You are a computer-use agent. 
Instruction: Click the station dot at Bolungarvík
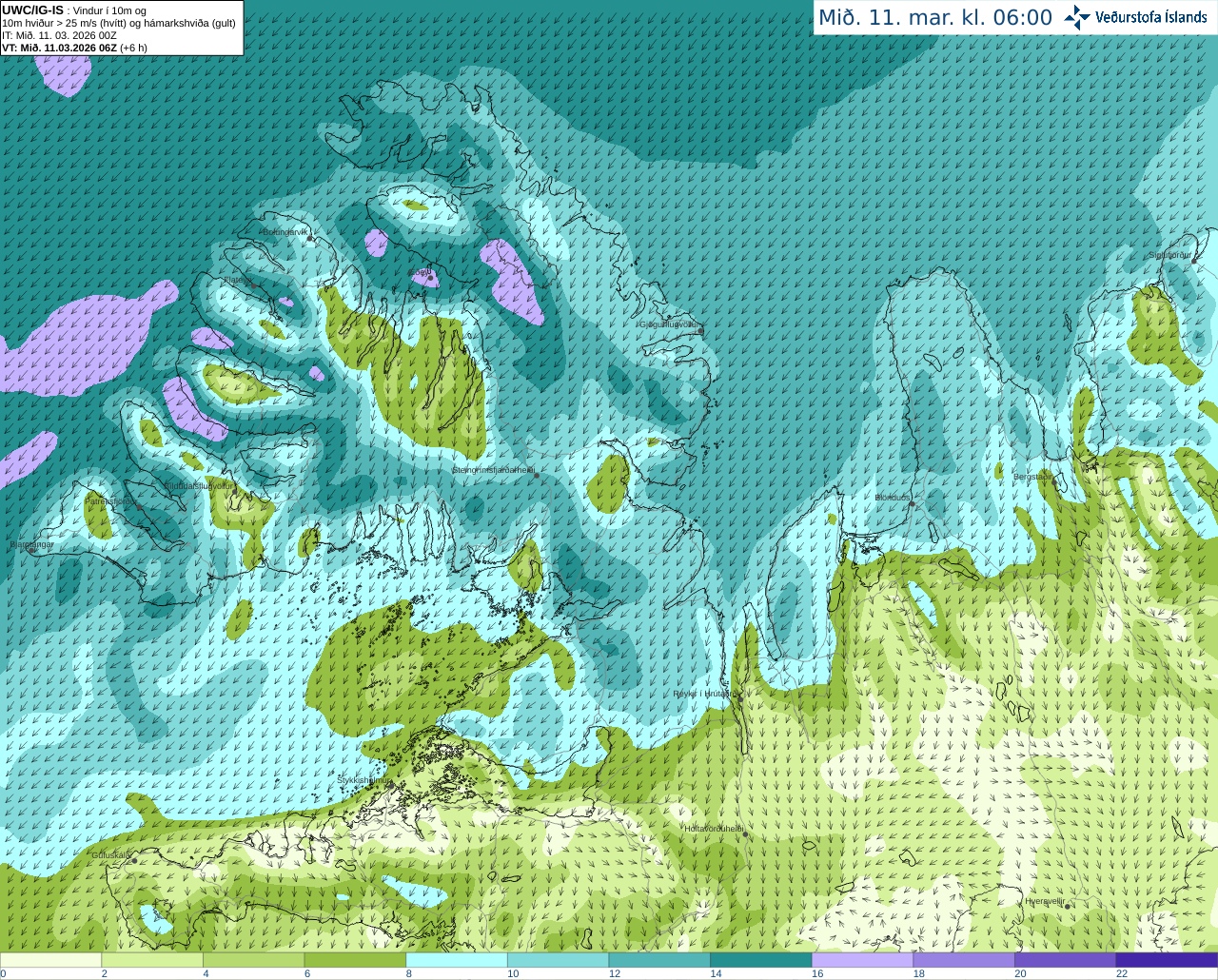click(x=311, y=238)
